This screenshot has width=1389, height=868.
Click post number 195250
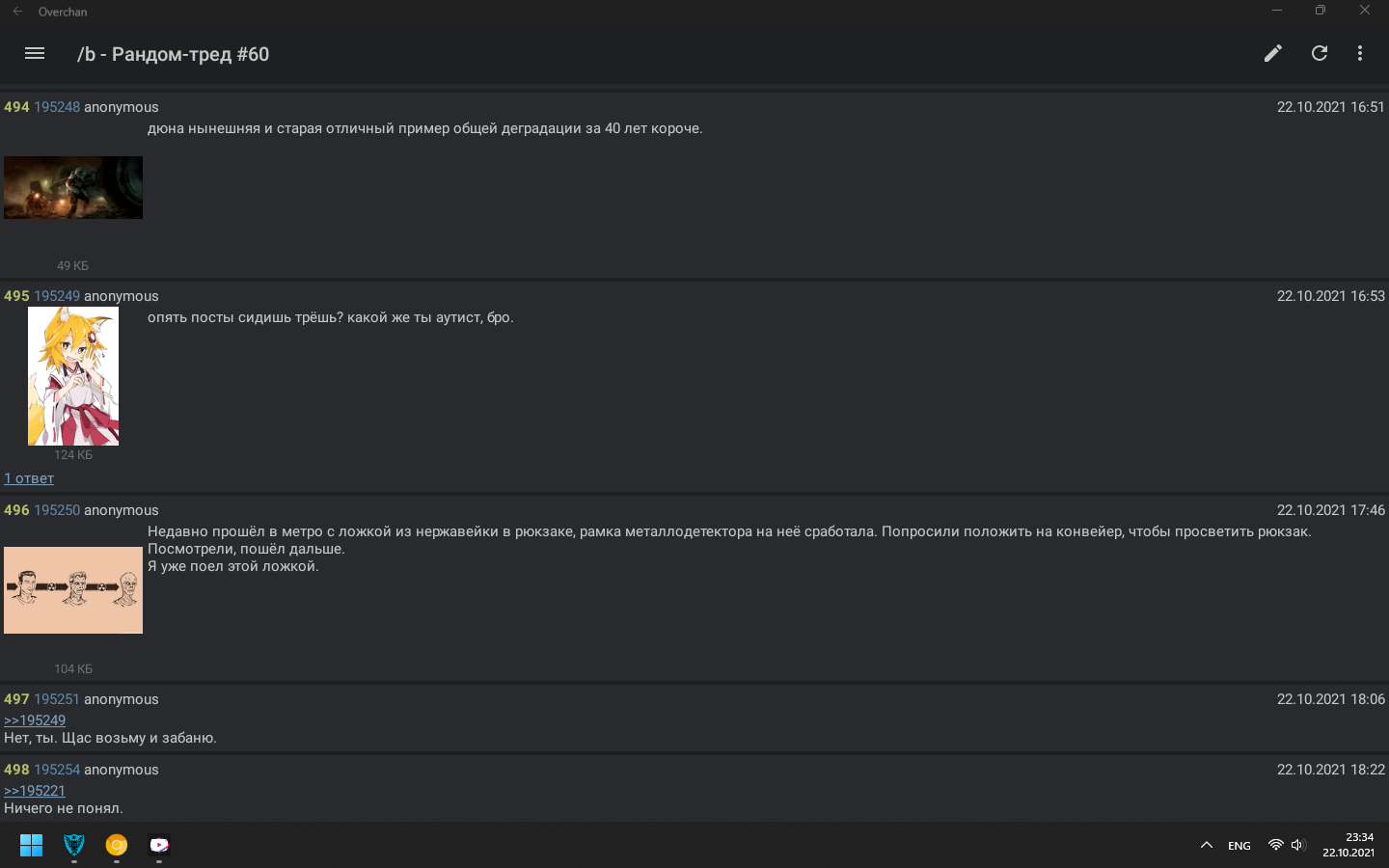57,510
